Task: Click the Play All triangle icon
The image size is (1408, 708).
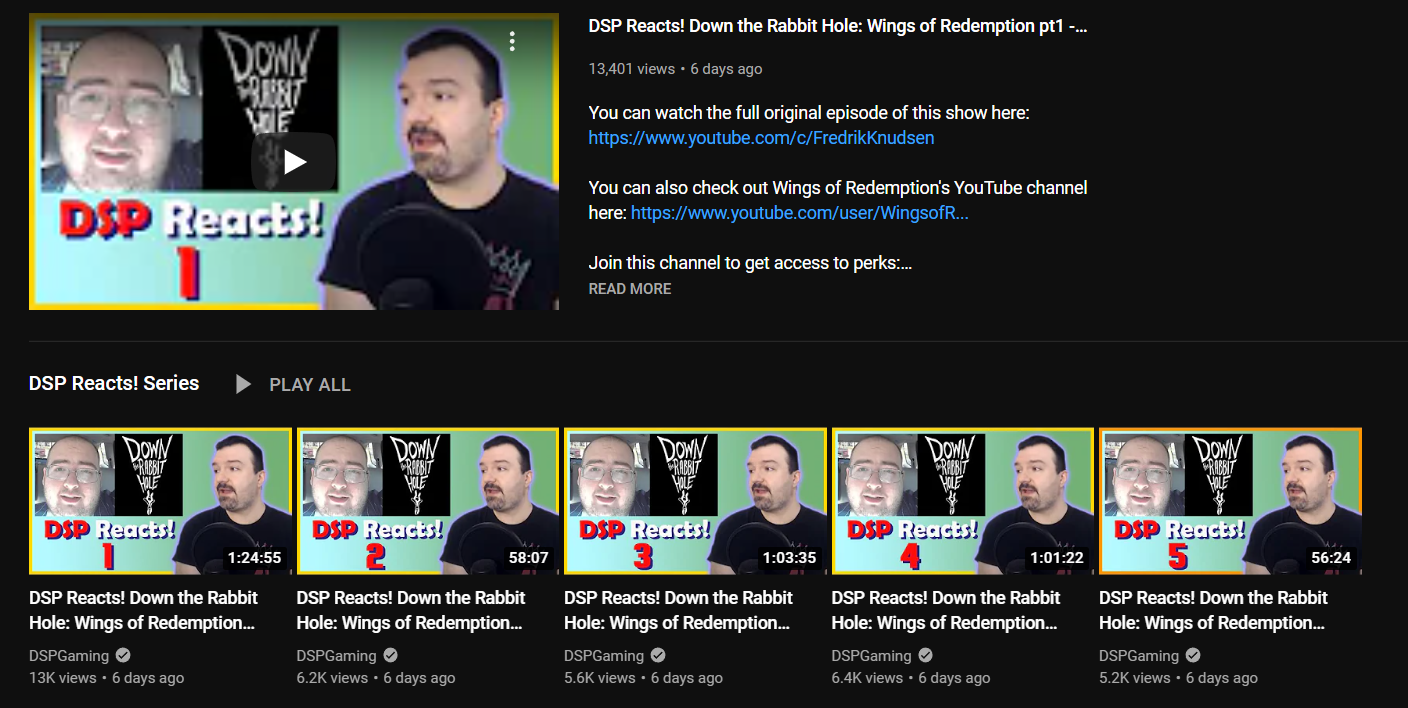Action: [x=243, y=384]
